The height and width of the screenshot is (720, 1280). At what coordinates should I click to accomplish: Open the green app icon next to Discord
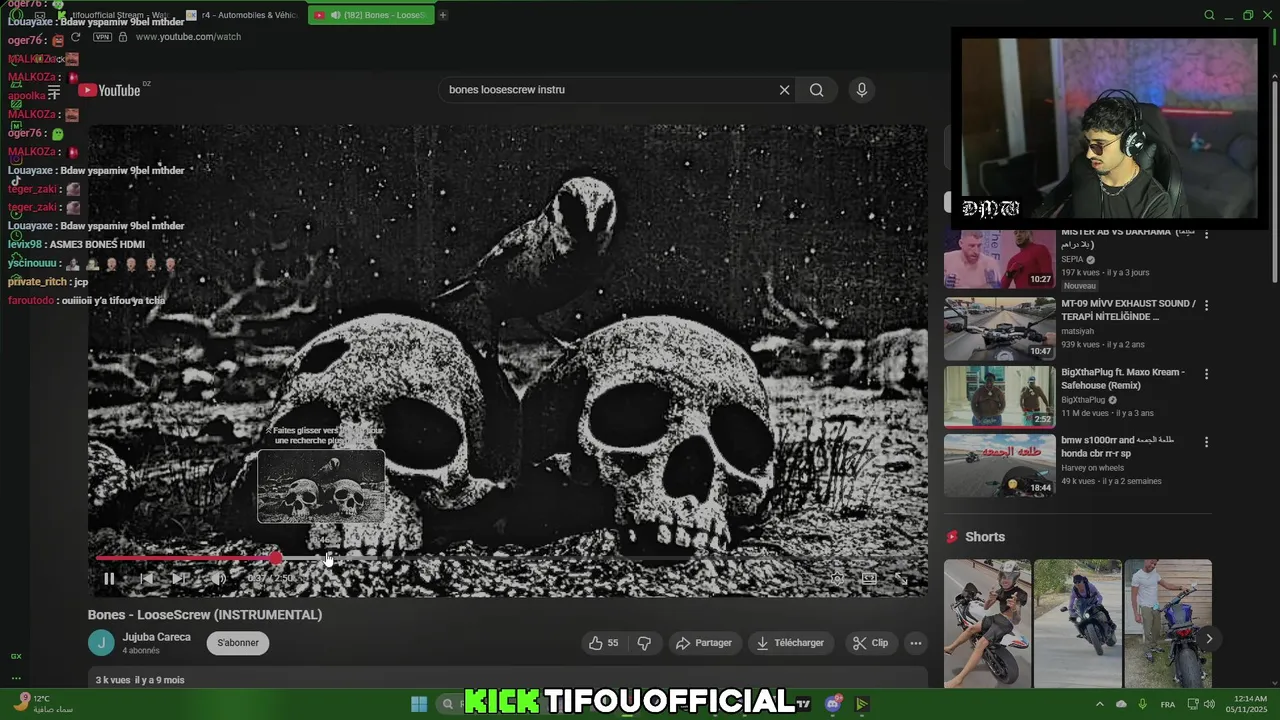(862, 704)
